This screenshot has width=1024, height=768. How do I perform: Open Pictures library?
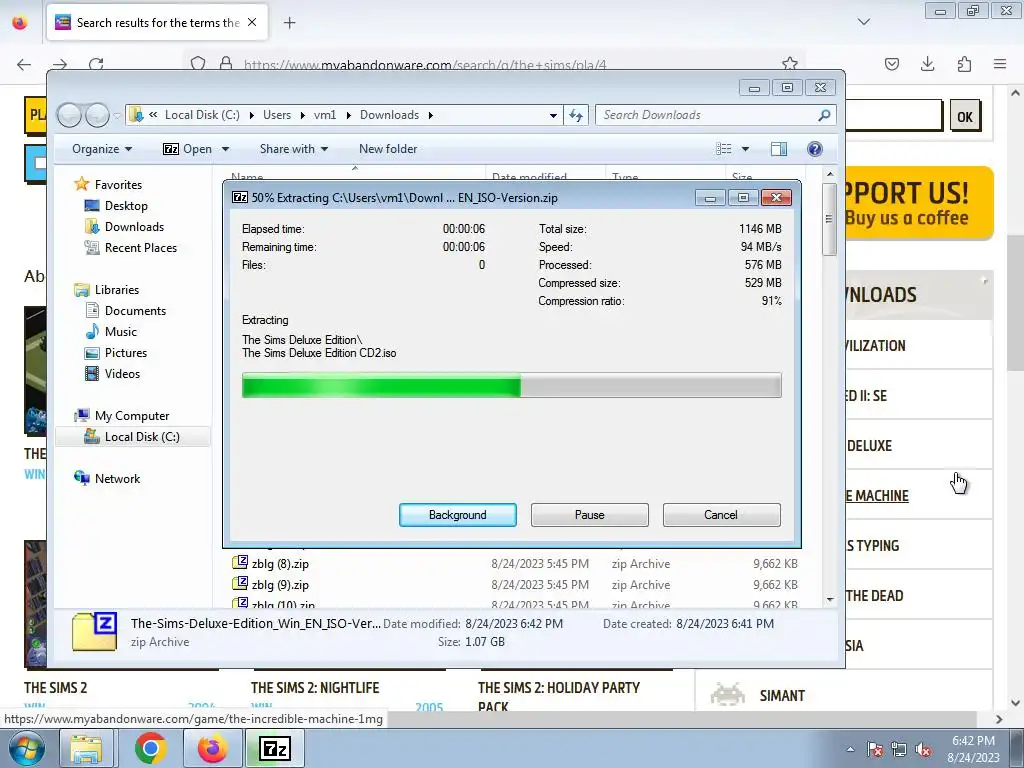pyautogui.click(x=126, y=353)
